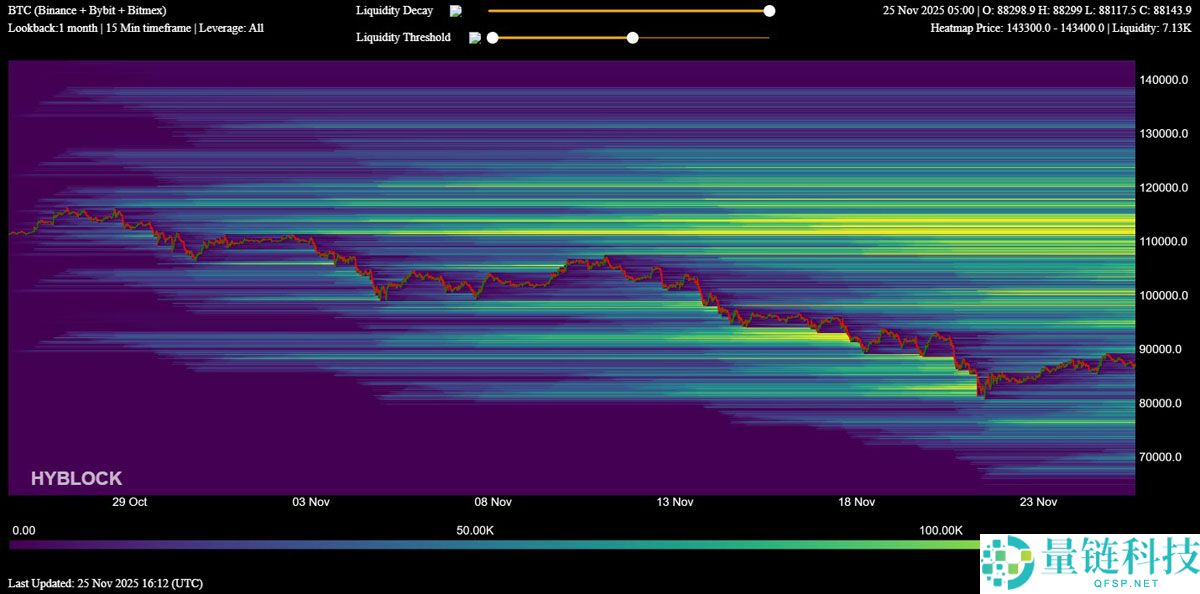The image size is (1200, 594).
Task: Click the left Liquidity Threshold slider handle
Action: click(492, 38)
